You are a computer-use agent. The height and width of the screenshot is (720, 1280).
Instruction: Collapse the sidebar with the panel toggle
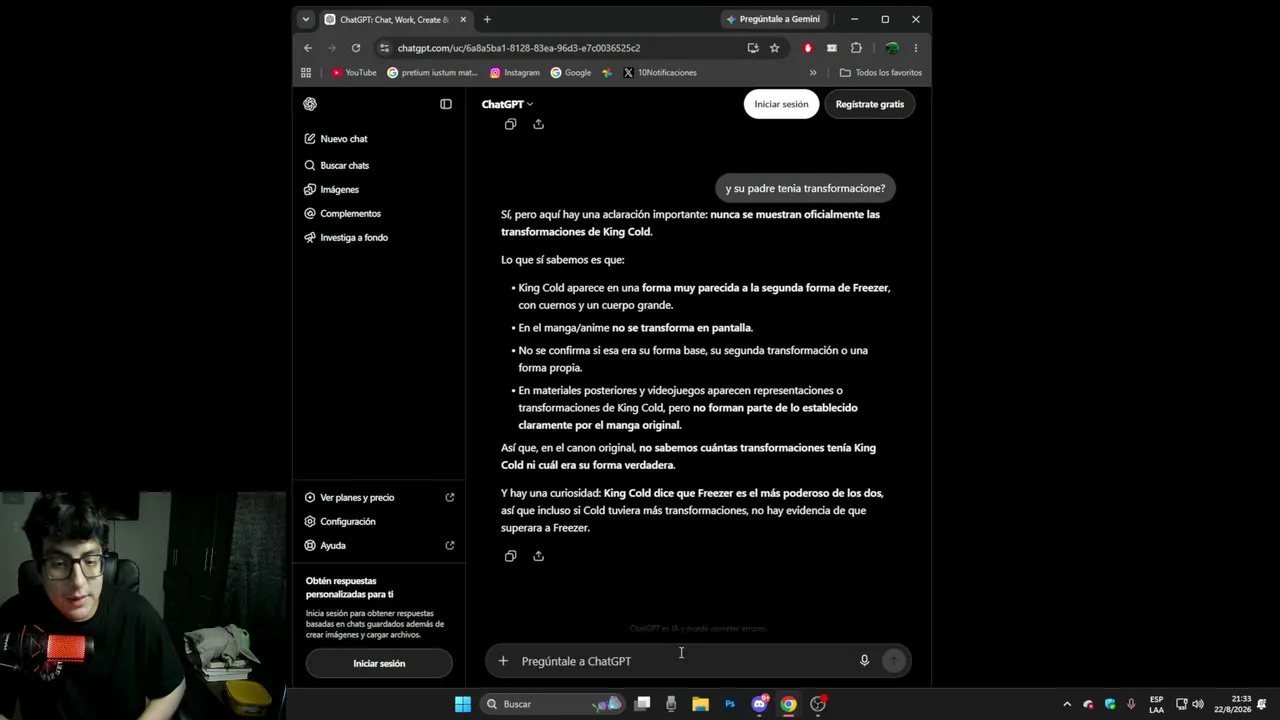tap(446, 104)
